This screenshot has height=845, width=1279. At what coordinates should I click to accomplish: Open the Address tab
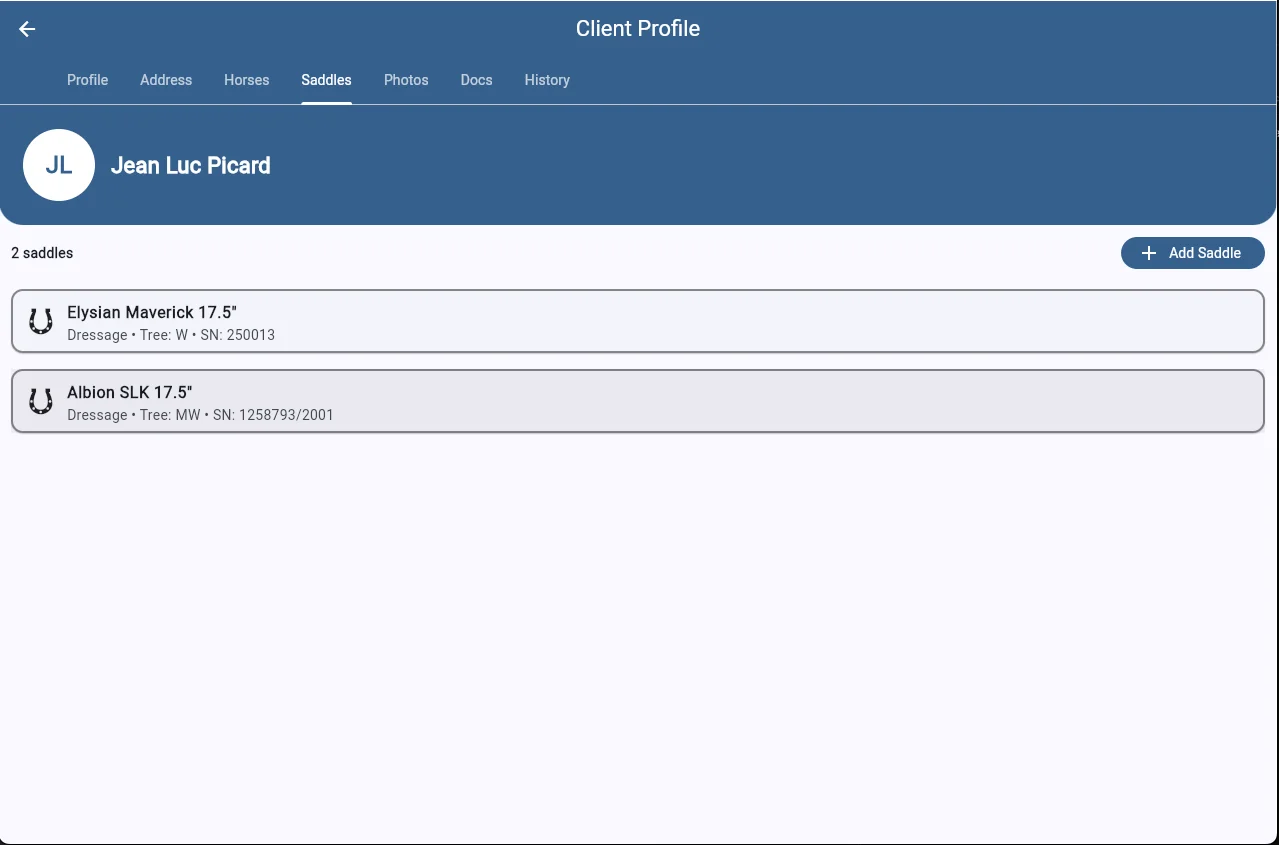click(x=166, y=80)
